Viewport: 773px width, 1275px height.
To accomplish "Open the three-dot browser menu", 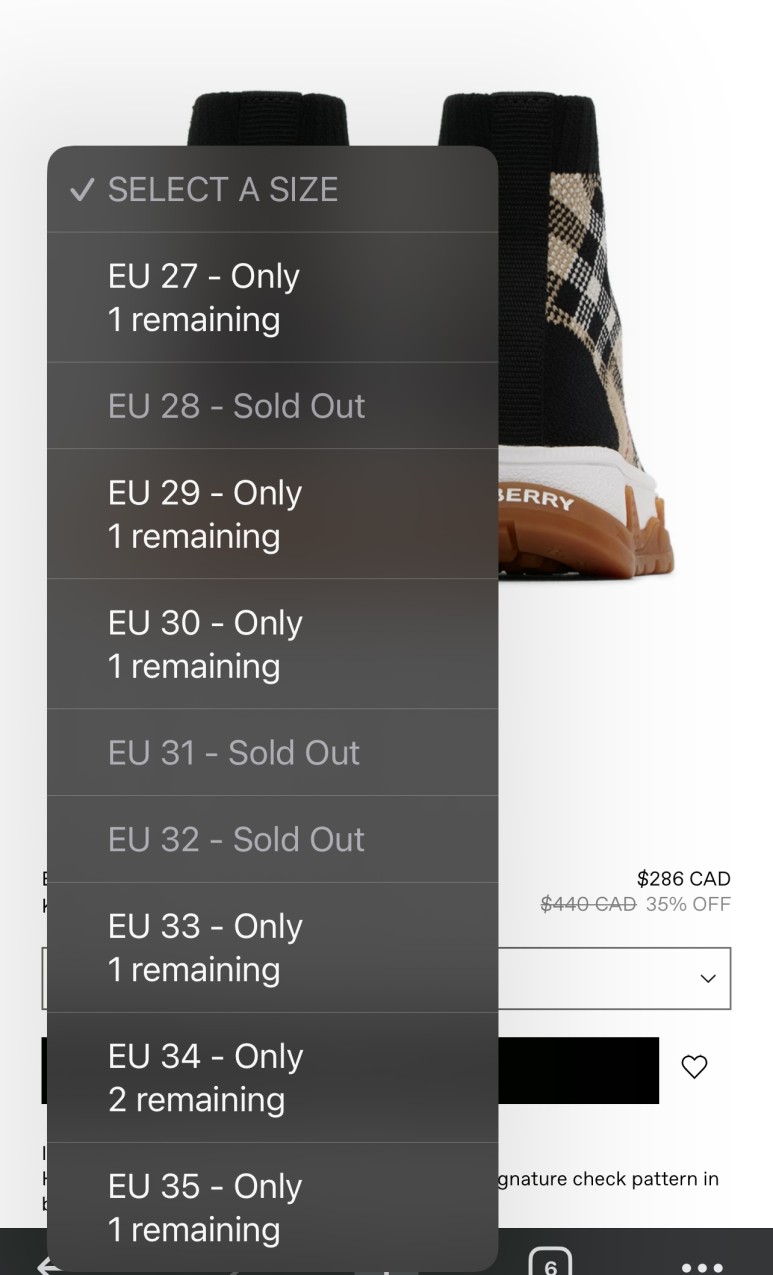I will [x=702, y=1267].
